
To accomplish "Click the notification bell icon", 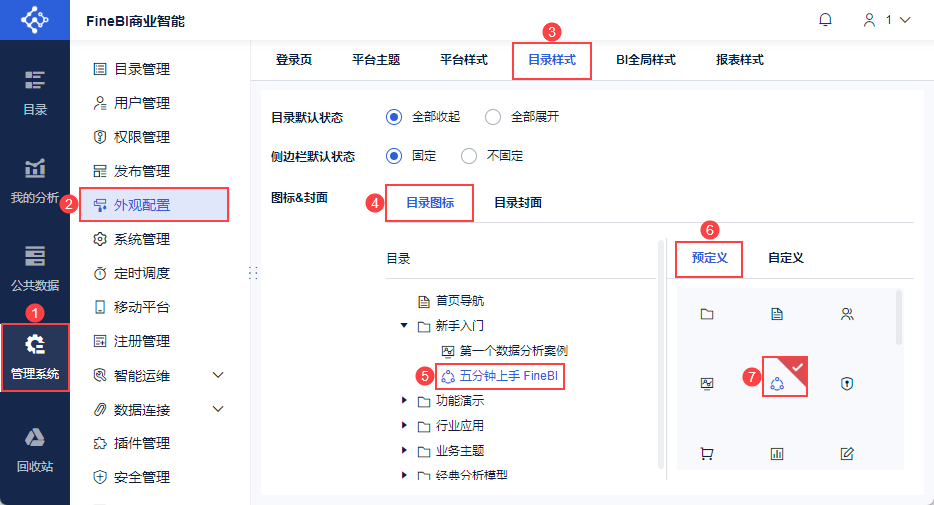I will point(825,20).
